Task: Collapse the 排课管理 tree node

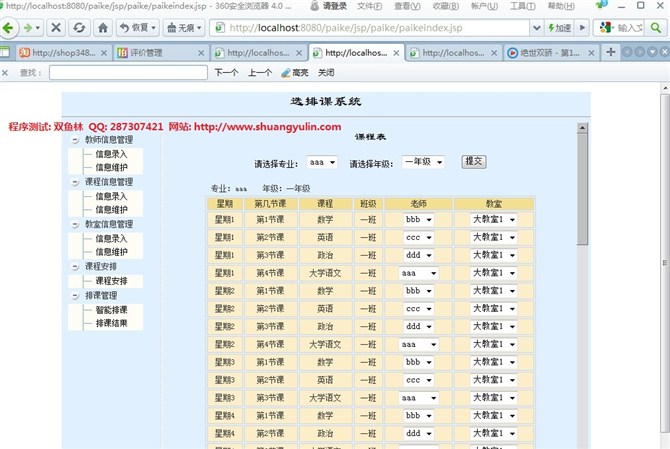Action: point(75,296)
